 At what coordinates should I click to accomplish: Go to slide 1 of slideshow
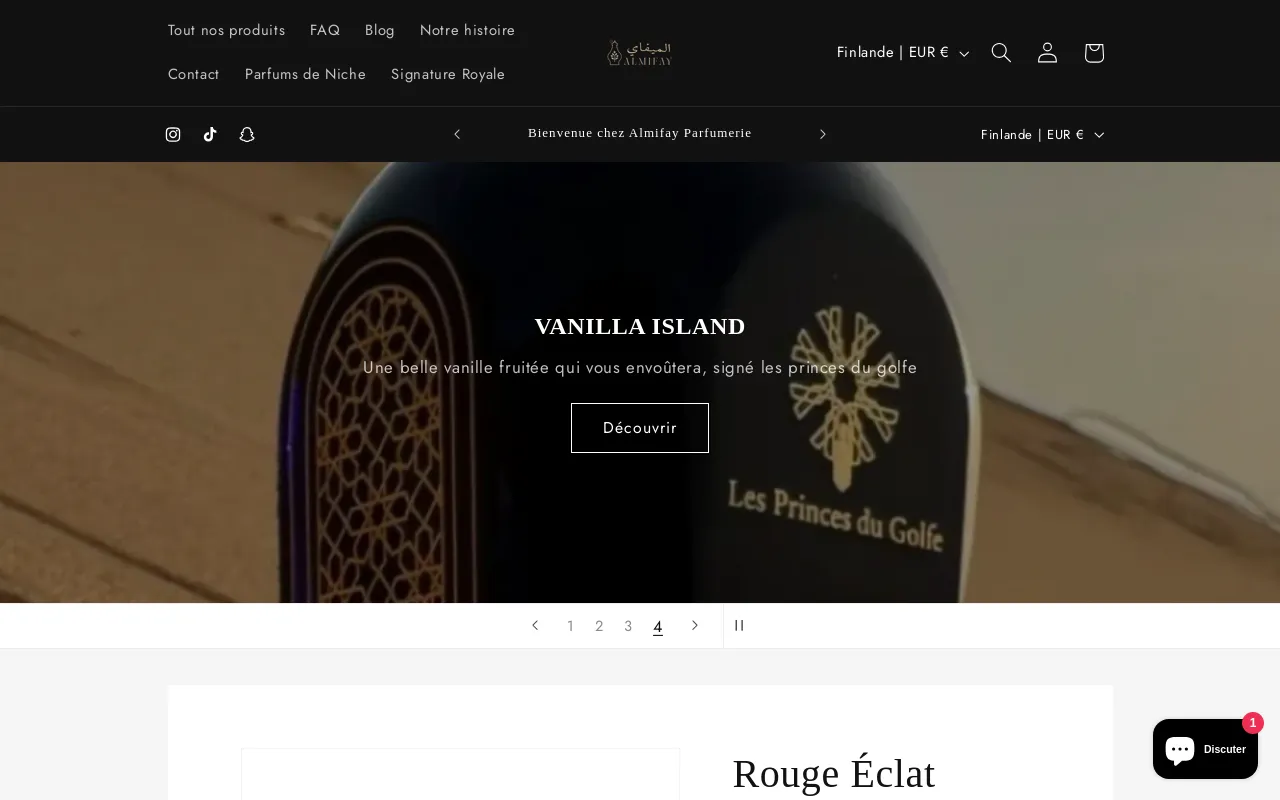coord(570,626)
